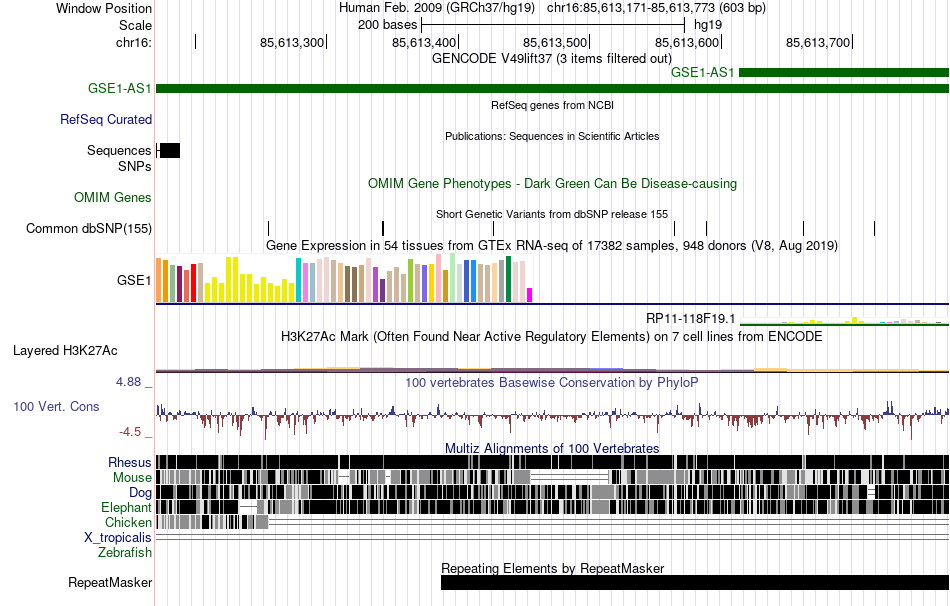Click the 4.88 upper scale value

tap(128, 382)
